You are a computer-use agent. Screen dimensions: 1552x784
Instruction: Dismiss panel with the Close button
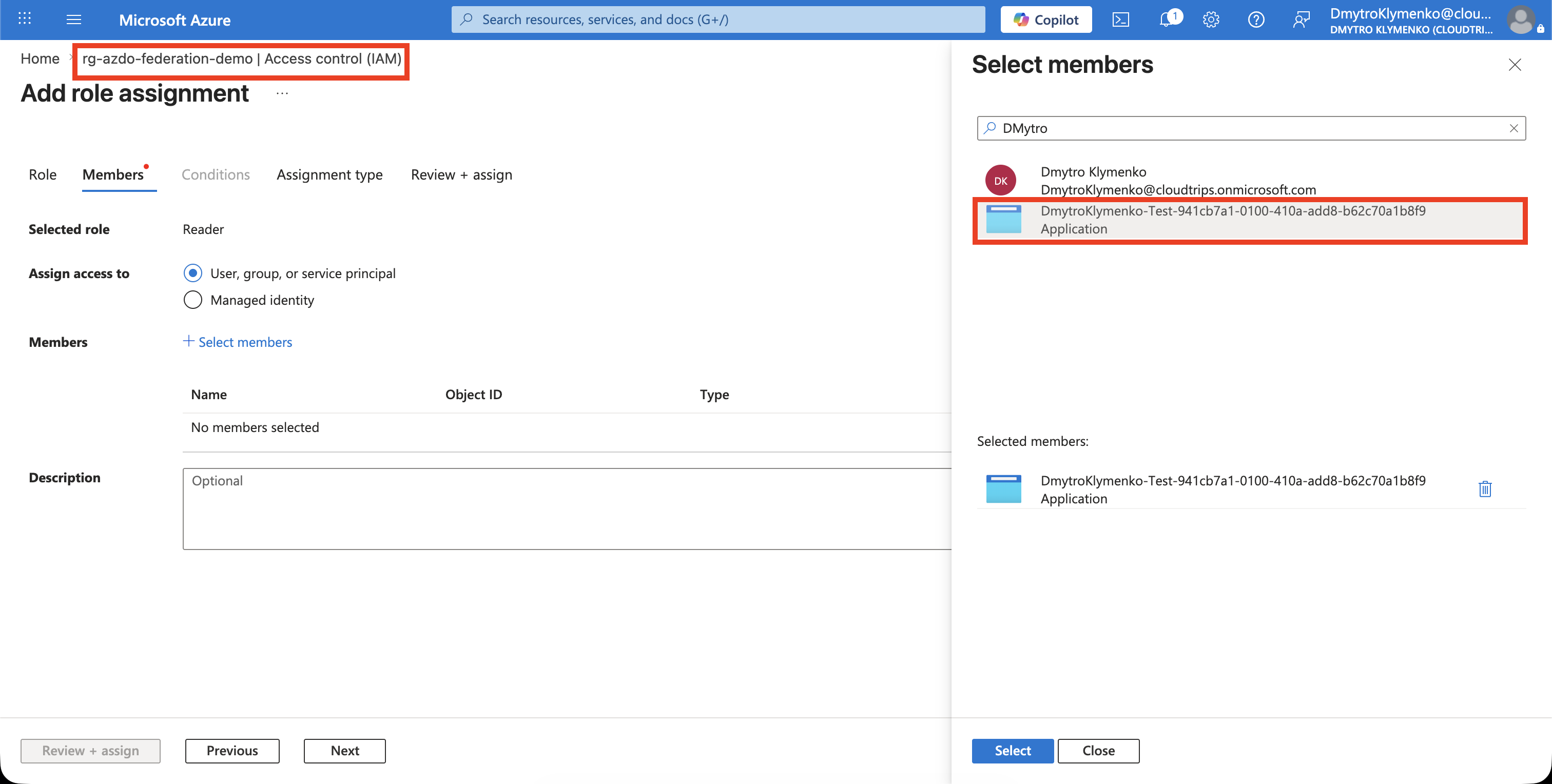(x=1098, y=751)
